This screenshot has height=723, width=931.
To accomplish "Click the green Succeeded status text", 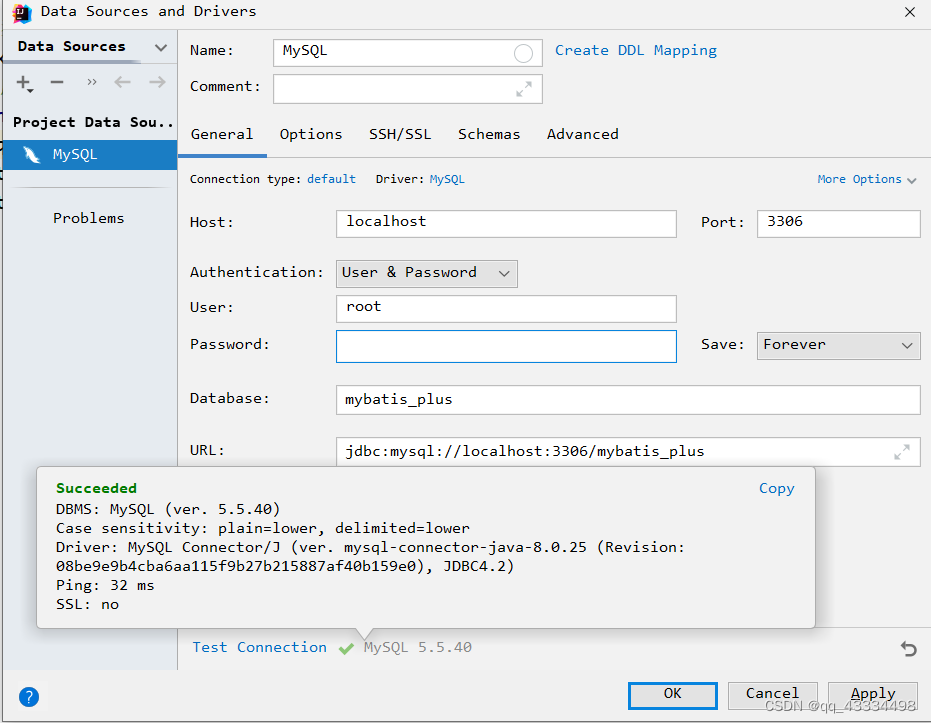I will pyautogui.click(x=96, y=489).
